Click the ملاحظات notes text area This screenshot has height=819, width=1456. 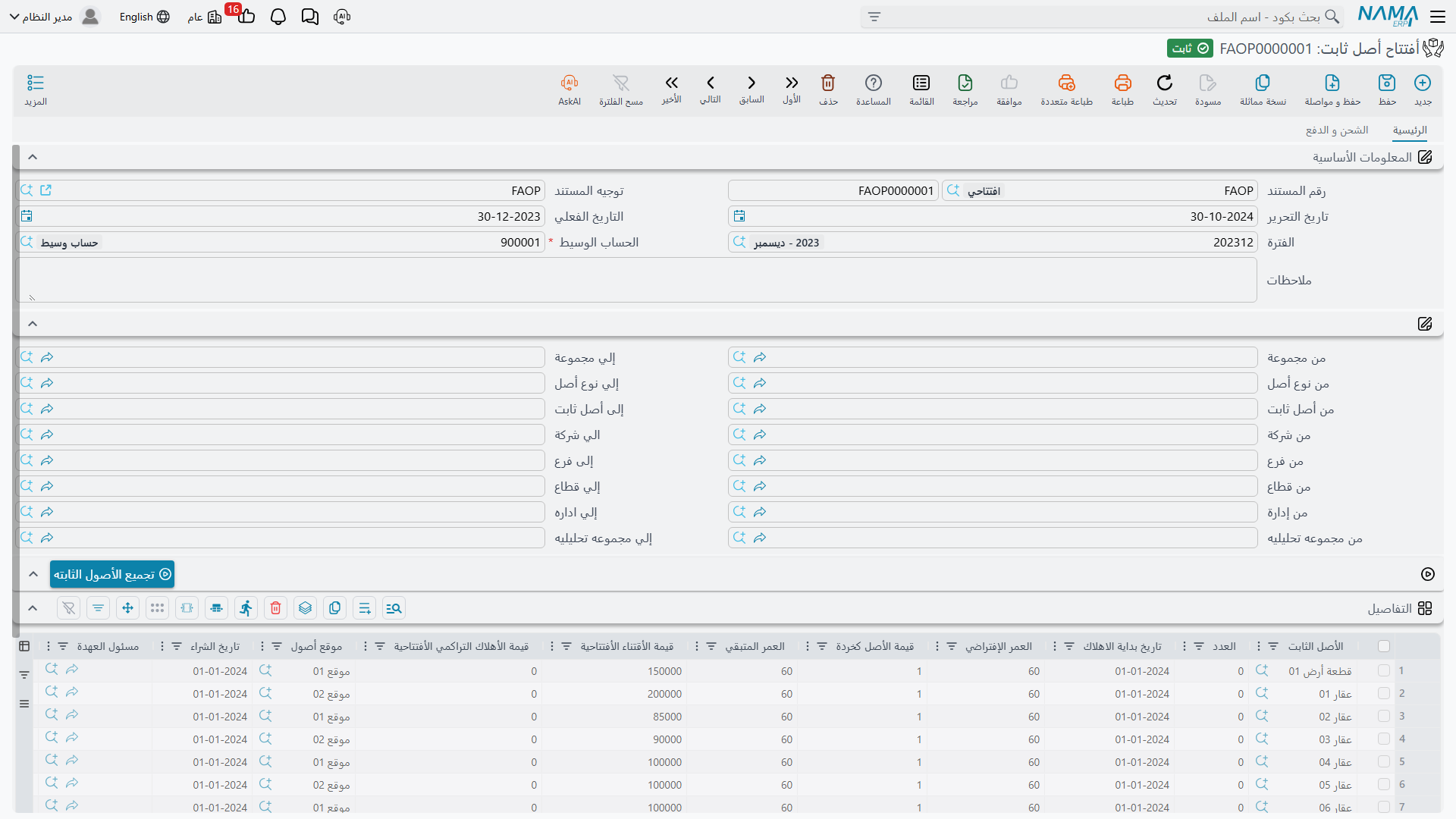[x=636, y=280]
